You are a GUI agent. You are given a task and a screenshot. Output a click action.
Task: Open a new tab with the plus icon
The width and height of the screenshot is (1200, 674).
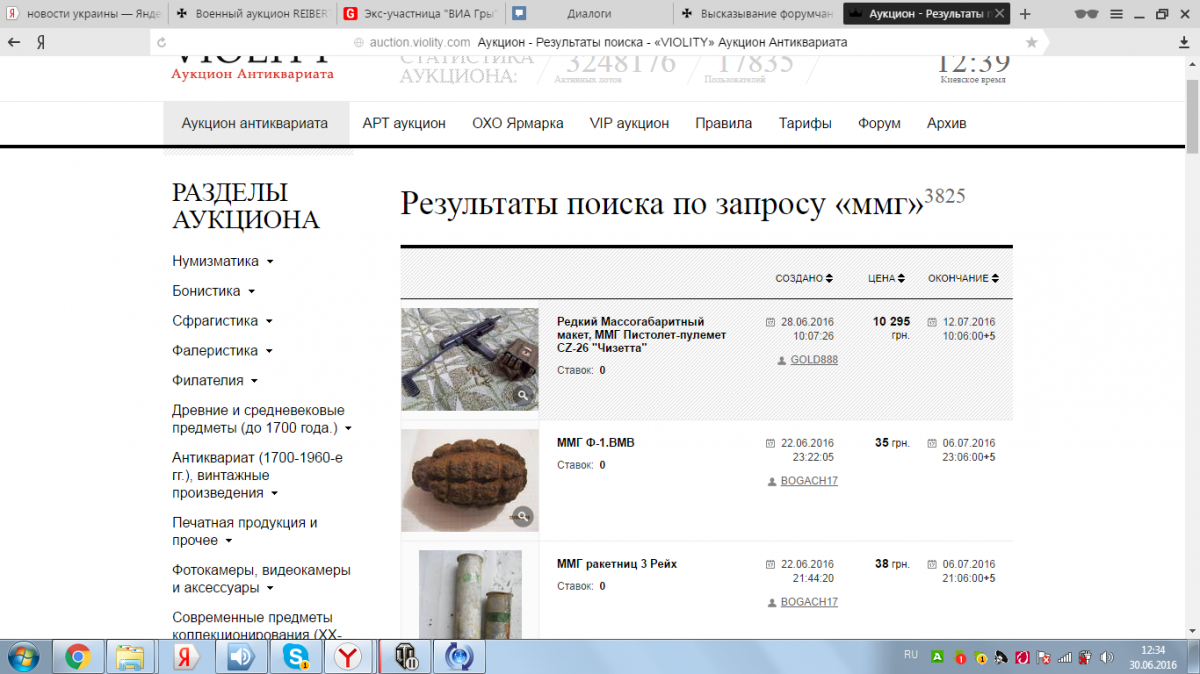click(1025, 14)
